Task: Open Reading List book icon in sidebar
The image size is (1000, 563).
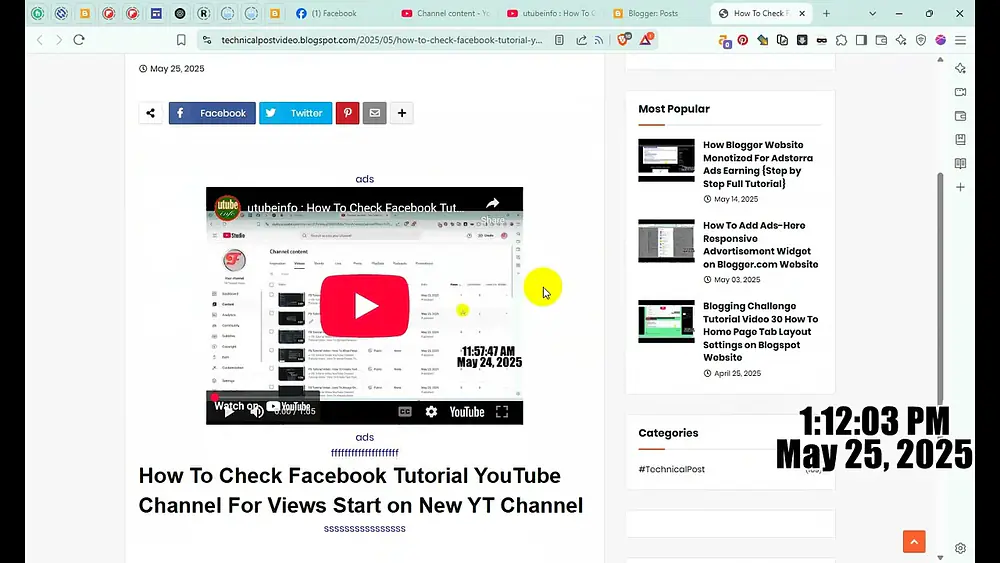Action: click(x=960, y=163)
